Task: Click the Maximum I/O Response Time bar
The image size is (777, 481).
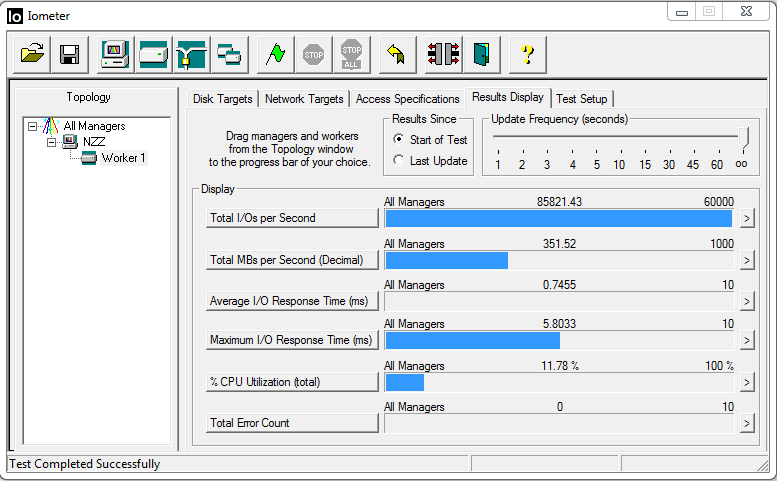Action: [x=473, y=341]
